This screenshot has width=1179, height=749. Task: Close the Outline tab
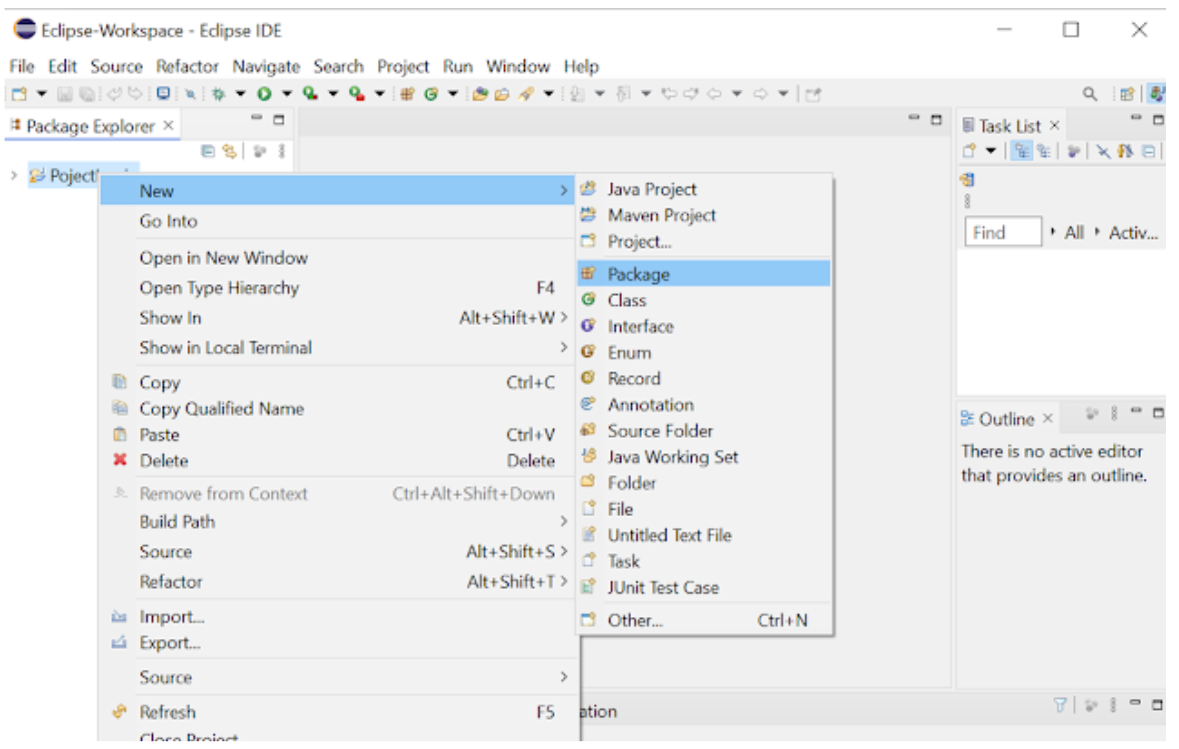click(1047, 419)
